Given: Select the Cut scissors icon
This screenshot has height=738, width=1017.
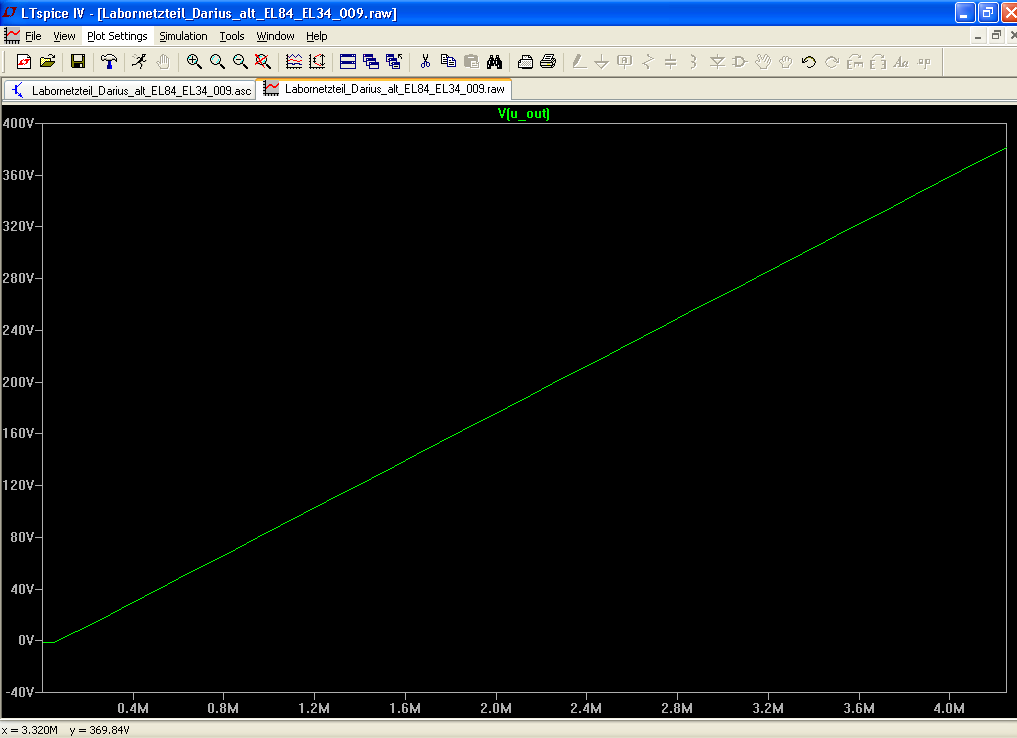Looking at the screenshot, I should pos(425,62).
